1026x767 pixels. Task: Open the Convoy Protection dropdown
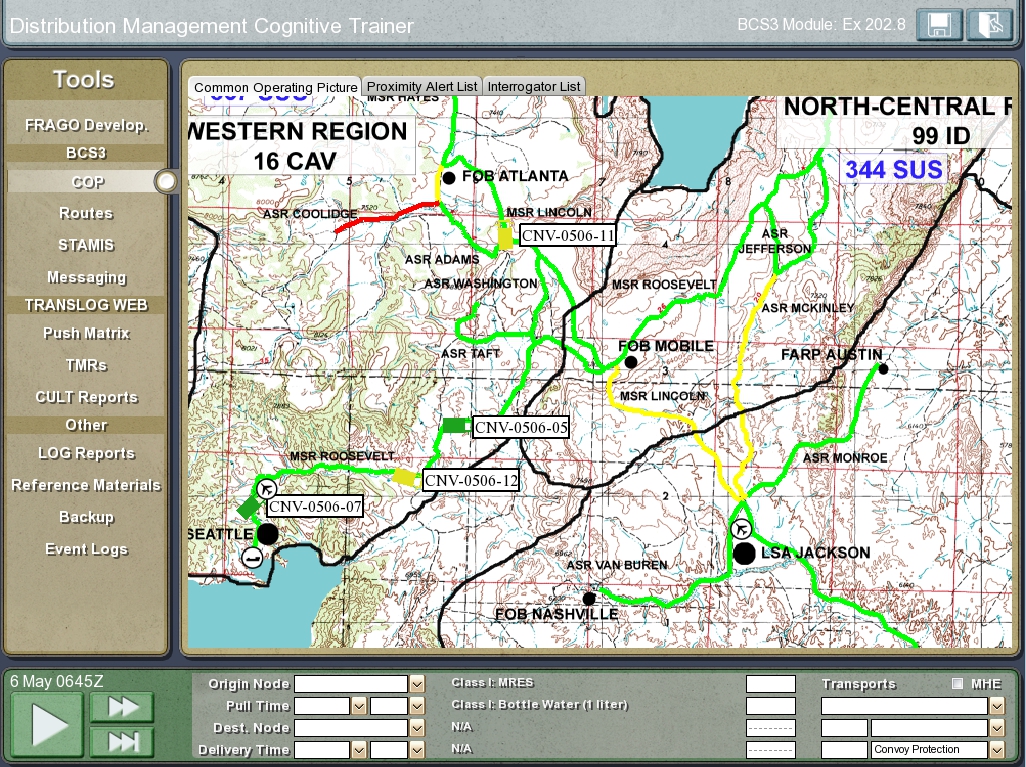(x=996, y=749)
